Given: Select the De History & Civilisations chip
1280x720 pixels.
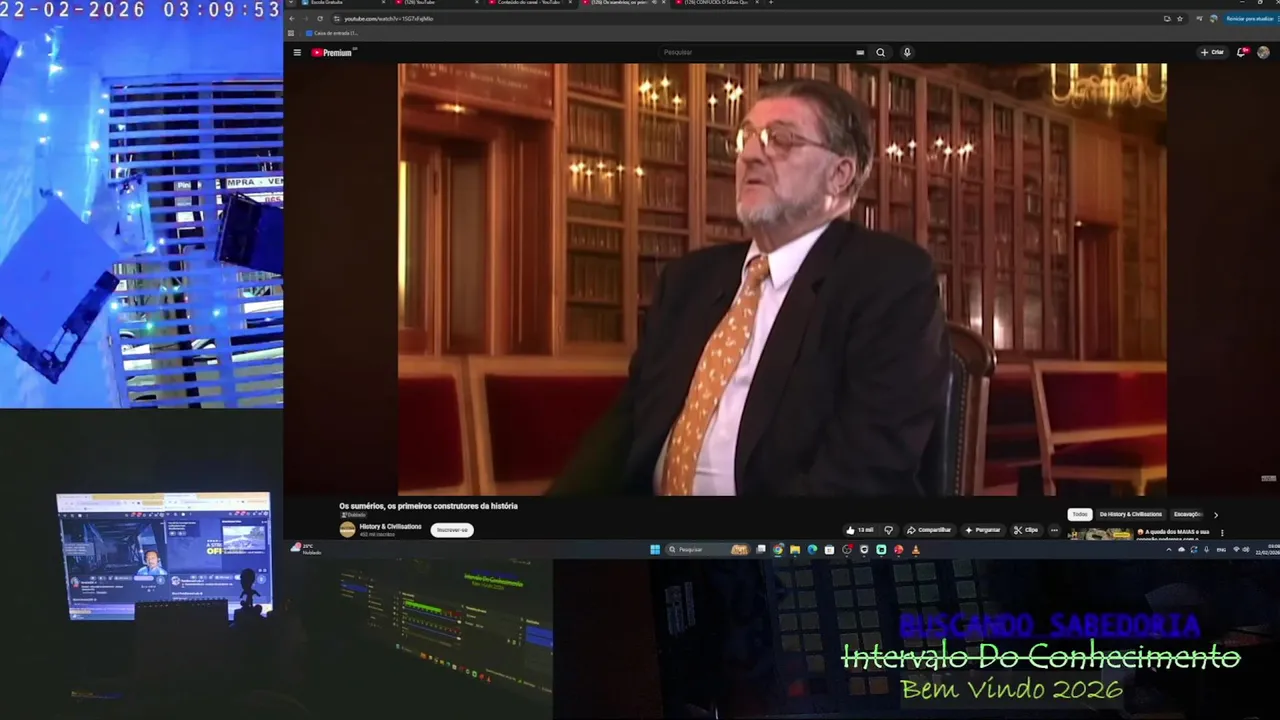Looking at the screenshot, I should pyautogui.click(x=1131, y=514).
